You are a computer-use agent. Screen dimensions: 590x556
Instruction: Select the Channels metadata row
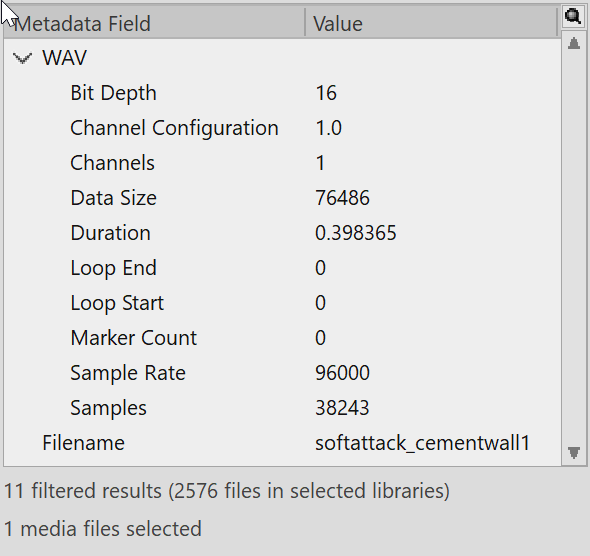click(x=282, y=163)
